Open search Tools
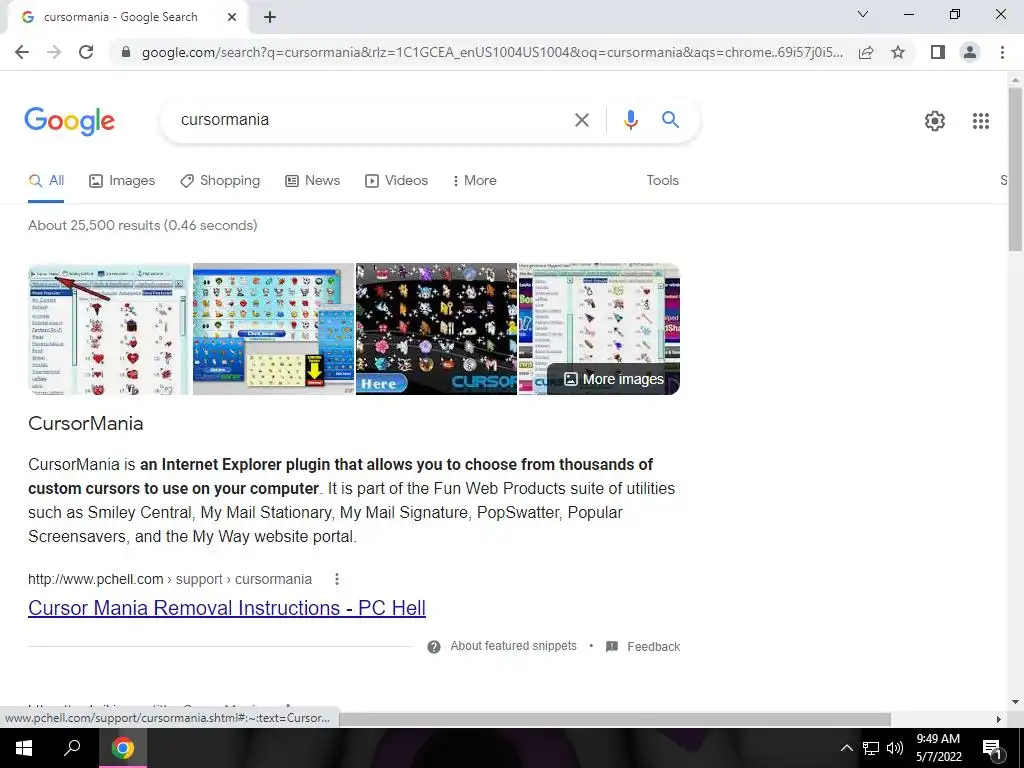This screenshot has width=1024, height=768. [x=662, y=181]
